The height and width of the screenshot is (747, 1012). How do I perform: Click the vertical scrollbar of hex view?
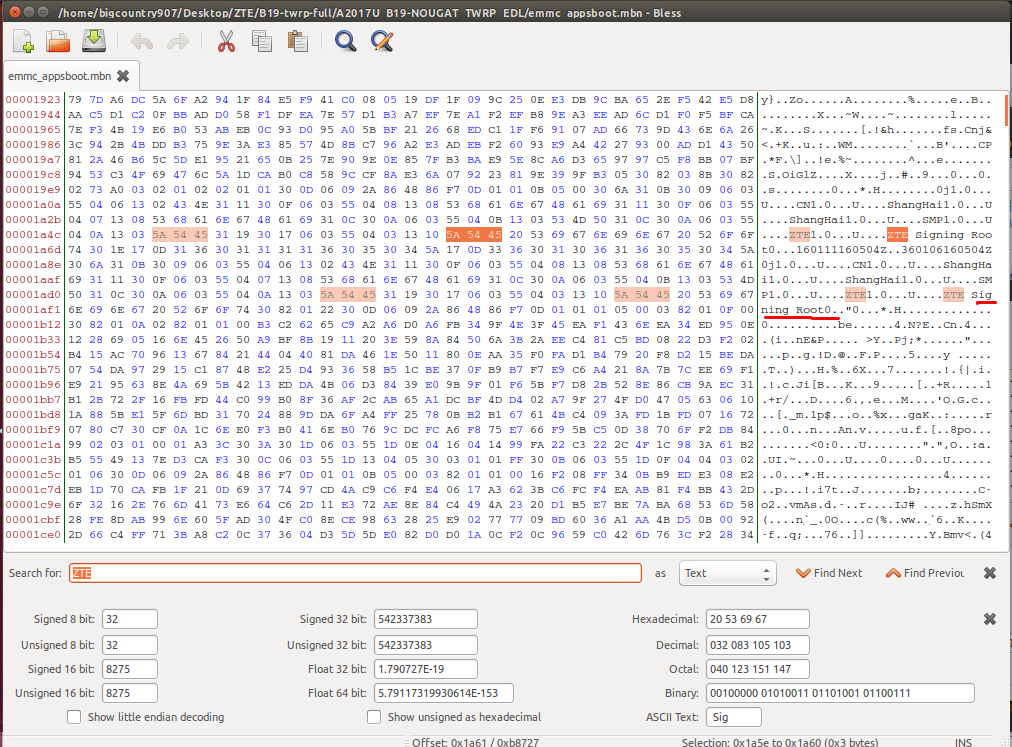[1005, 300]
